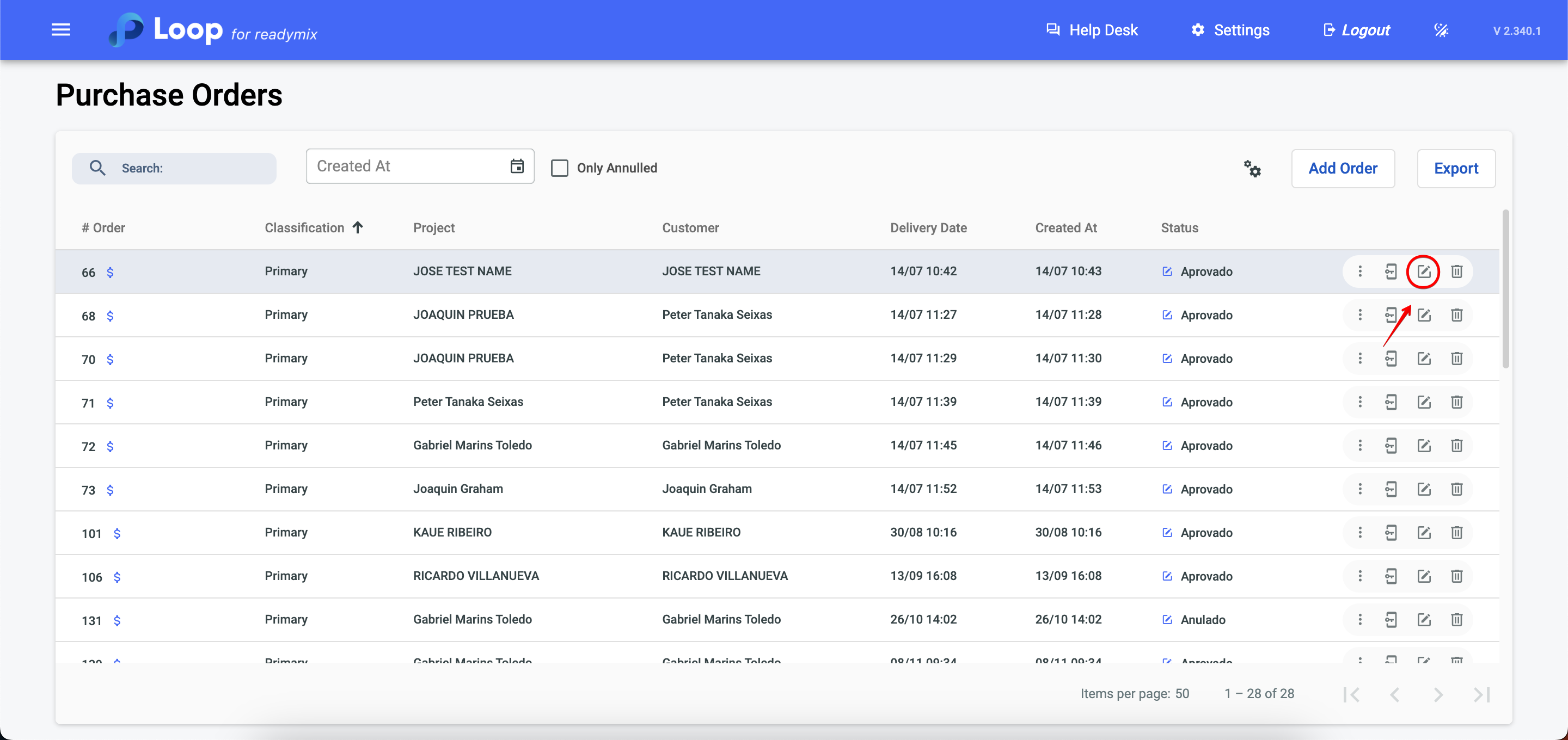The image size is (1568, 740).
Task: Open the Items per page selector
Action: click(1181, 694)
